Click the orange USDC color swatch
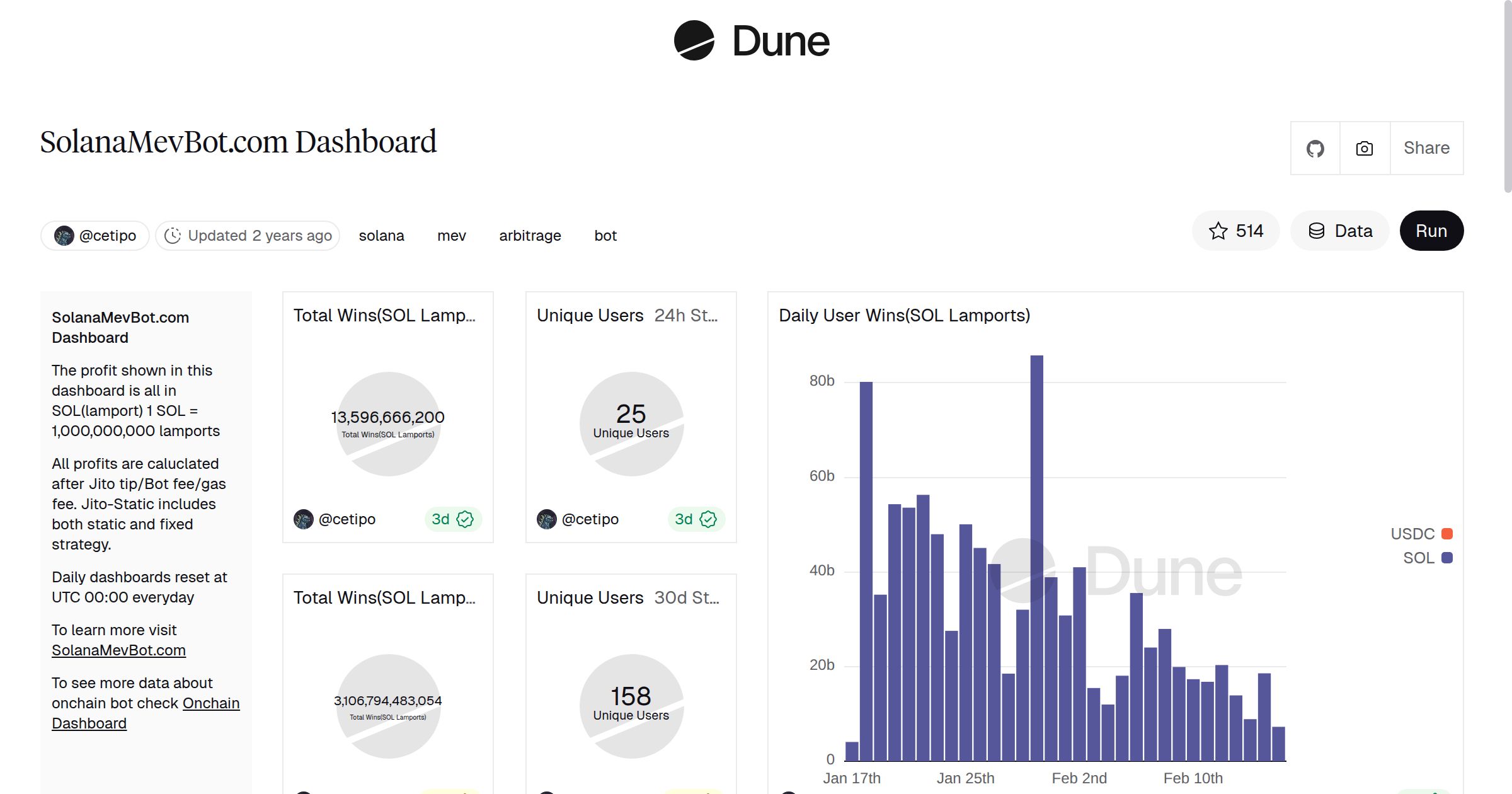Viewport: 1512px width, 794px height. pyautogui.click(x=1446, y=534)
